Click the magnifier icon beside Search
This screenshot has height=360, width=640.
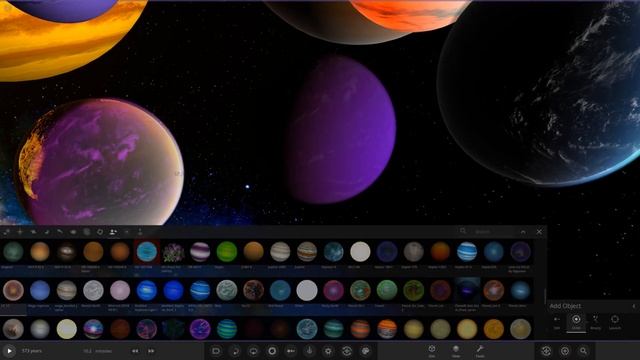click(463, 231)
